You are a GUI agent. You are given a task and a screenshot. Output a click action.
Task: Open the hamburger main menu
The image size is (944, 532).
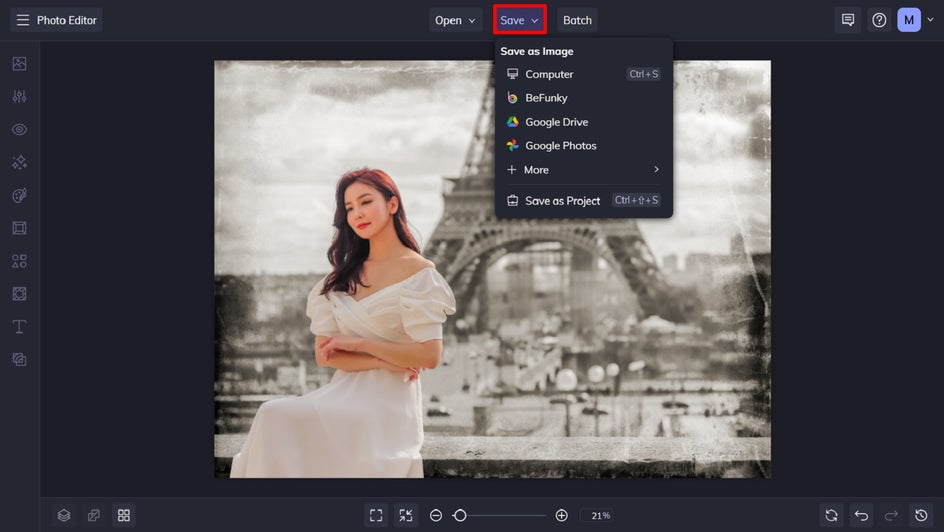point(22,20)
